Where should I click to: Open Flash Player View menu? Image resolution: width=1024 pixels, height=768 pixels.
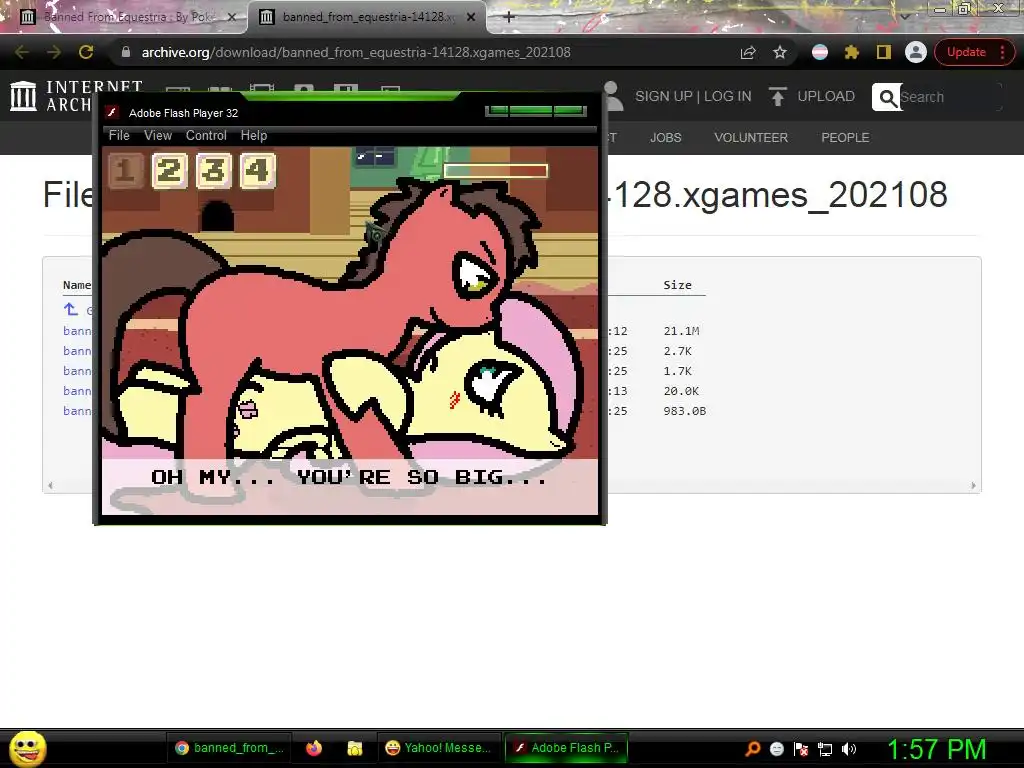158,135
